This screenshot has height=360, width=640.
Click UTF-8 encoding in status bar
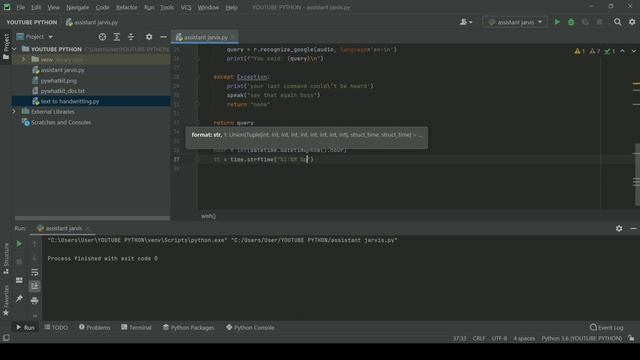[499, 338]
